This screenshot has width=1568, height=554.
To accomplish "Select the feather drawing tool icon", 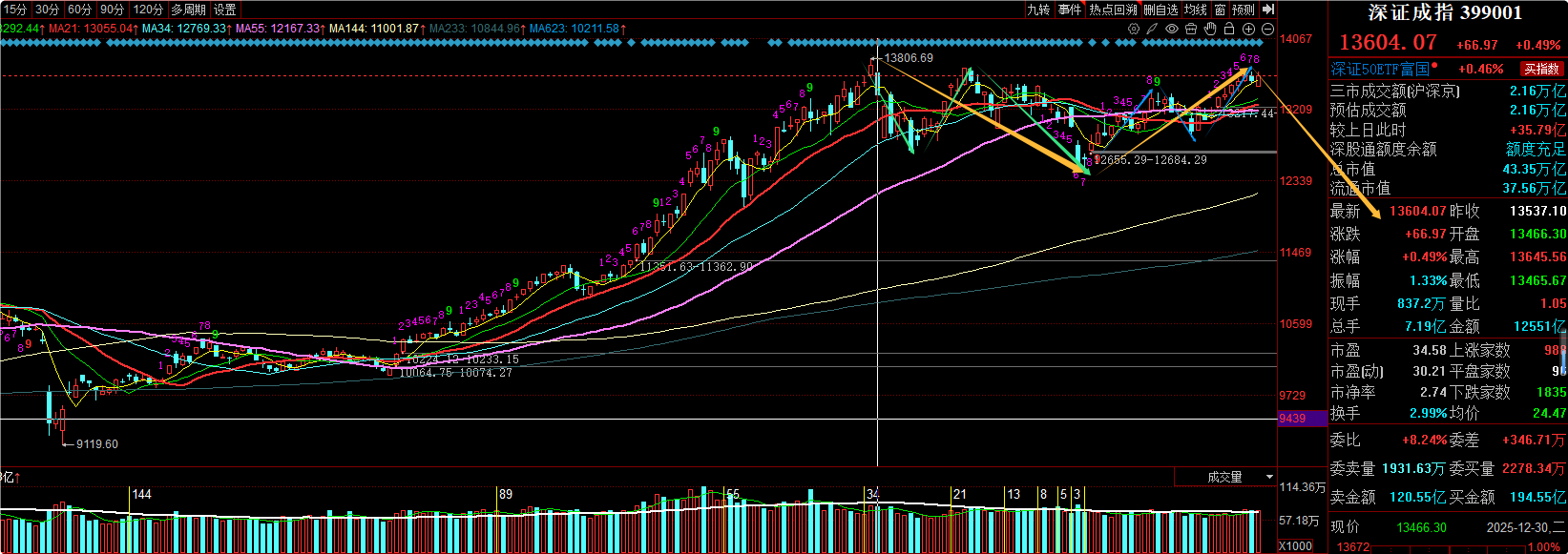I will coord(1153,29).
